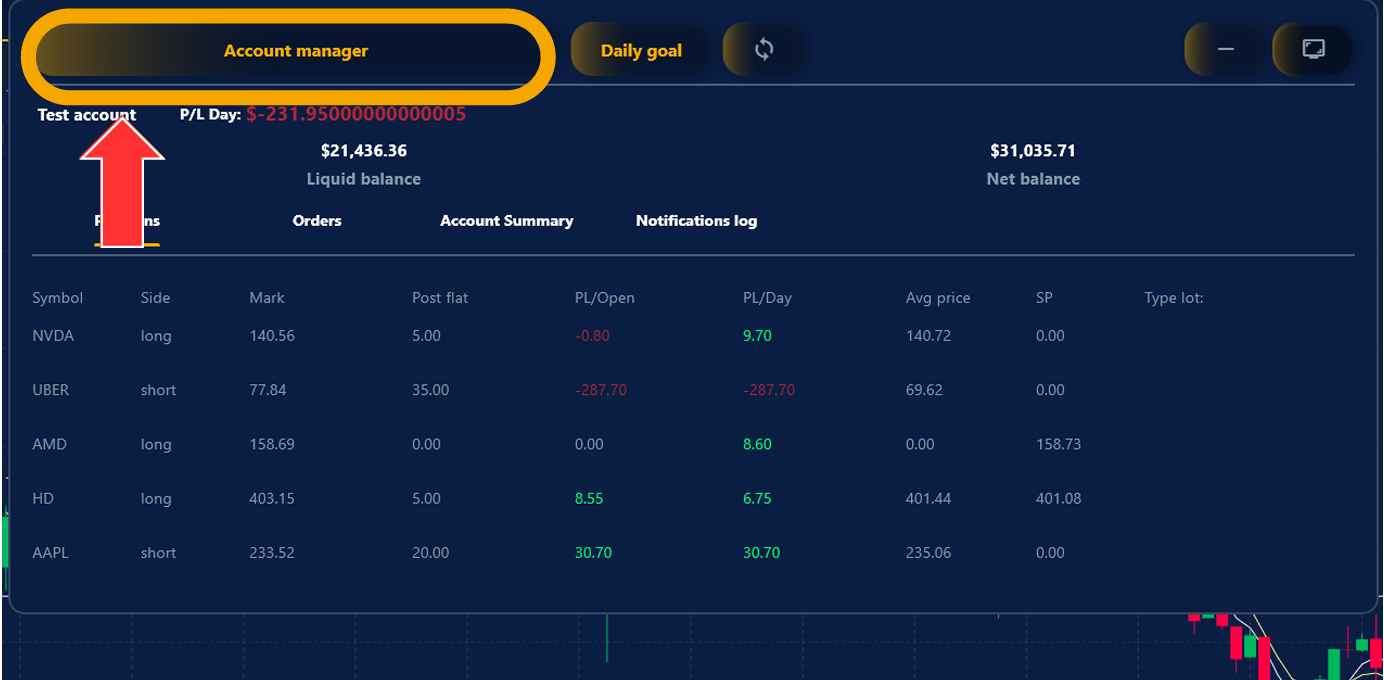Open the Daily goal button
The height and width of the screenshot is (680, 1384).
[640, 51]
